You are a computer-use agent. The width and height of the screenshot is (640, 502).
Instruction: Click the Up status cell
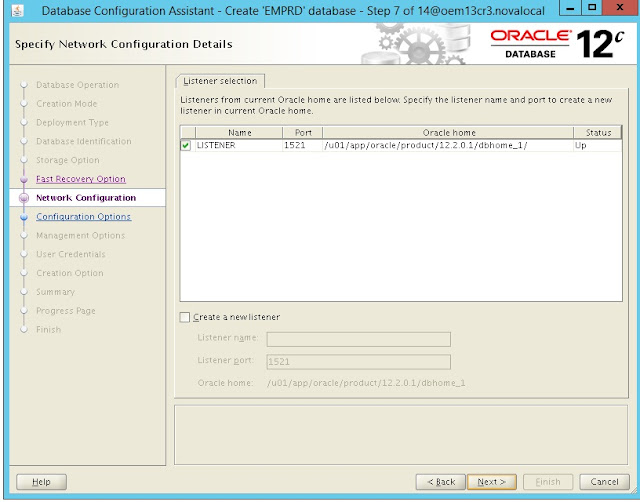click(x=598, y=146)
